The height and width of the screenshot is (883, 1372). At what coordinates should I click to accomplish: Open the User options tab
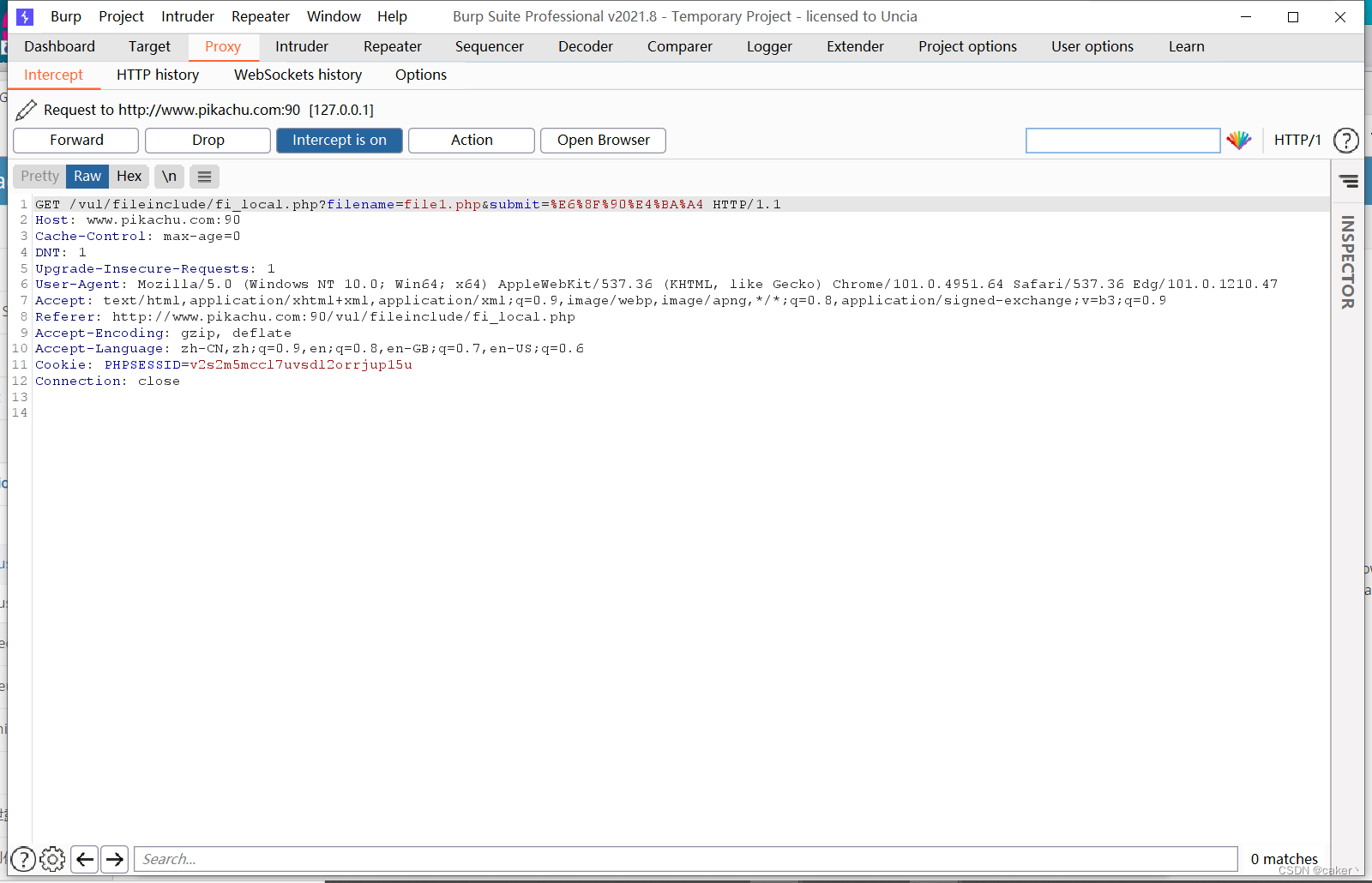click(x=1092, y=46)
